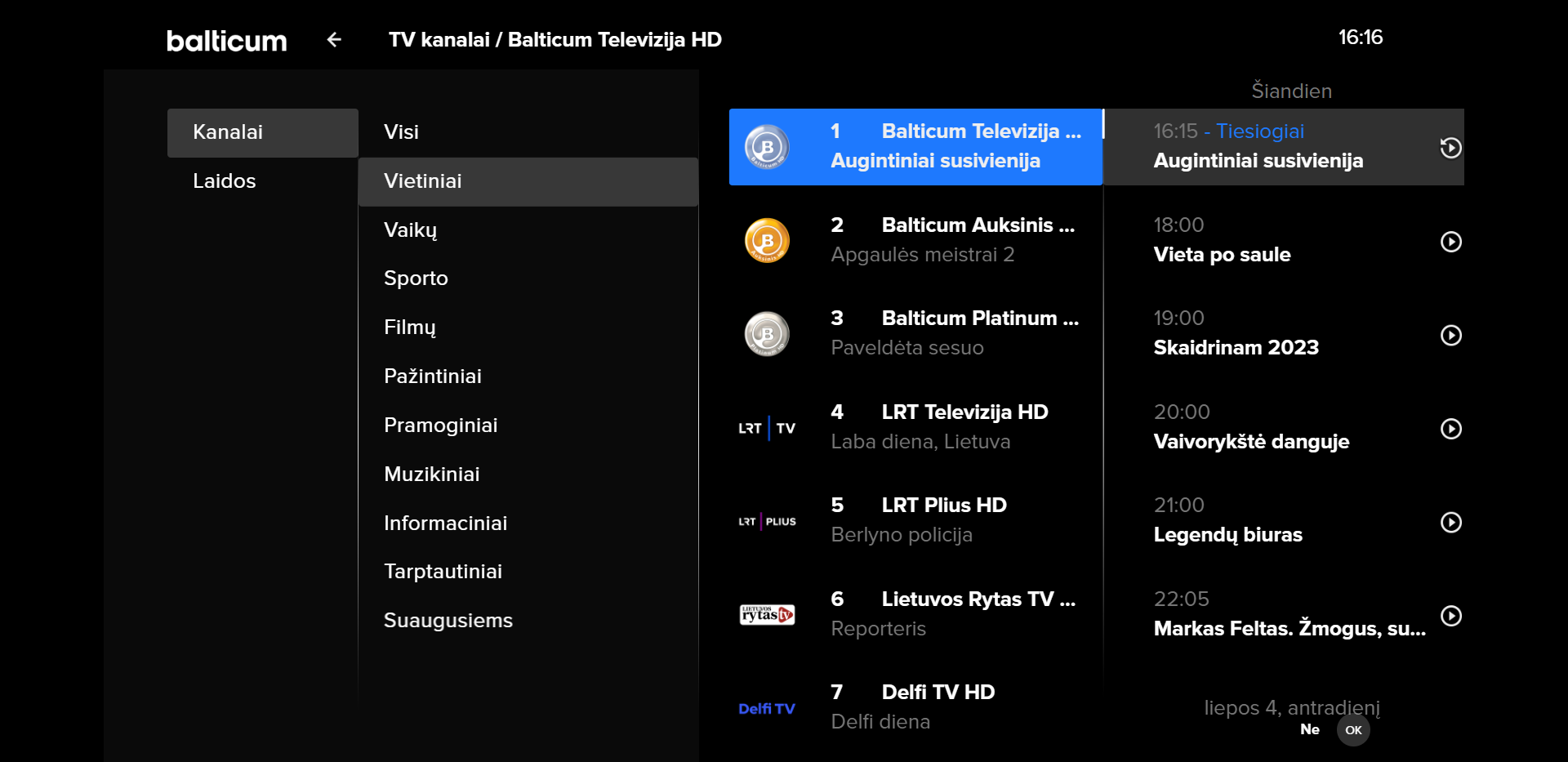Click the Balticum Televizija channel logo
The height and width of the screenshot is (762, 1568).
click(767, 147)
